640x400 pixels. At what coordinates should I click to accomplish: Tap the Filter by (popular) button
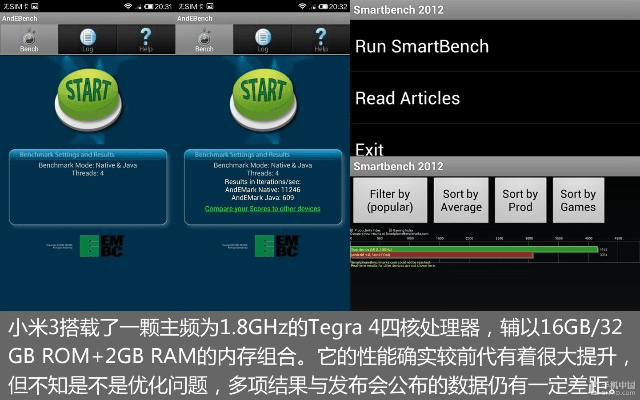coord(390,200)
